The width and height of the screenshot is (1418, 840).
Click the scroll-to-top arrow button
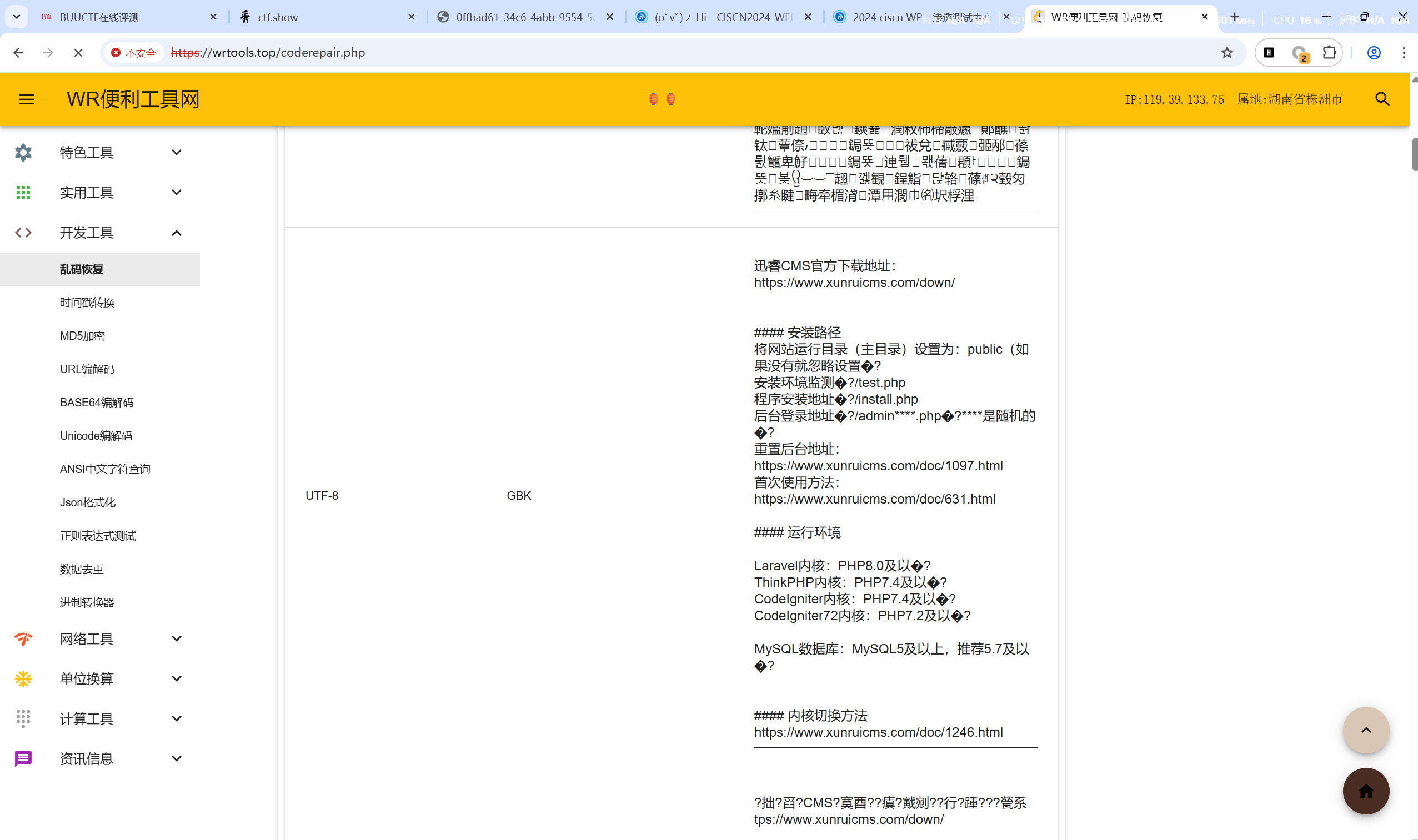[x=1365, y=730]
